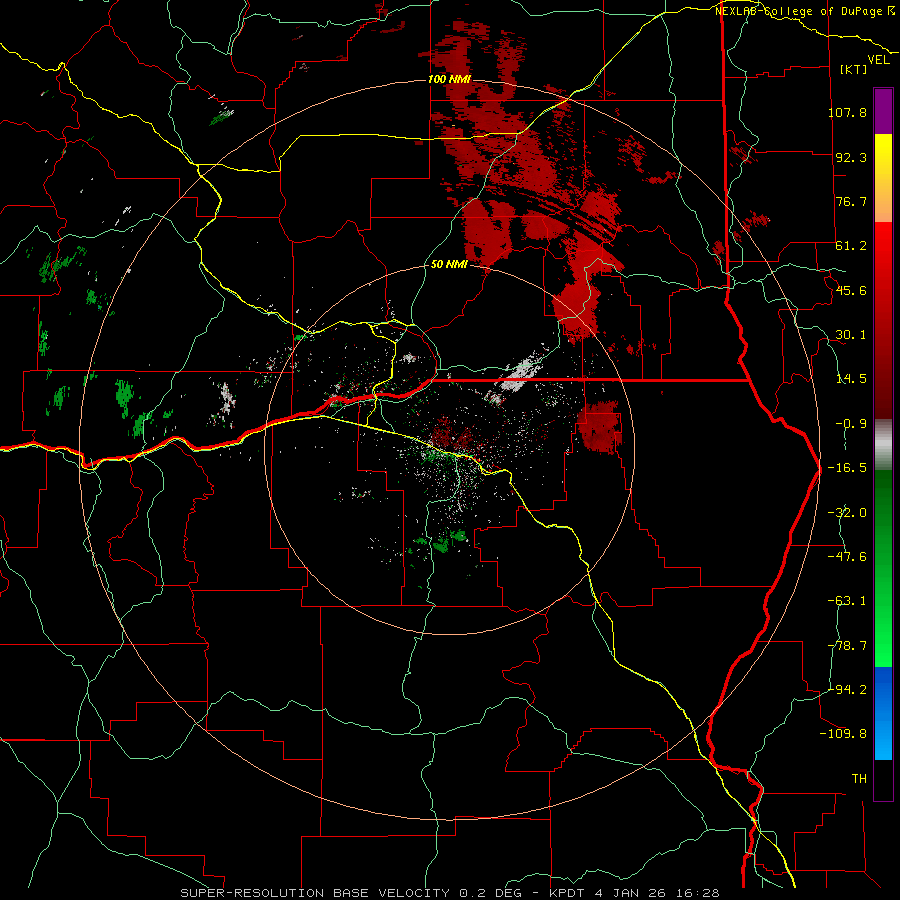
Task: Click the -0.9 legend value
Action: [x=851, y=424]
